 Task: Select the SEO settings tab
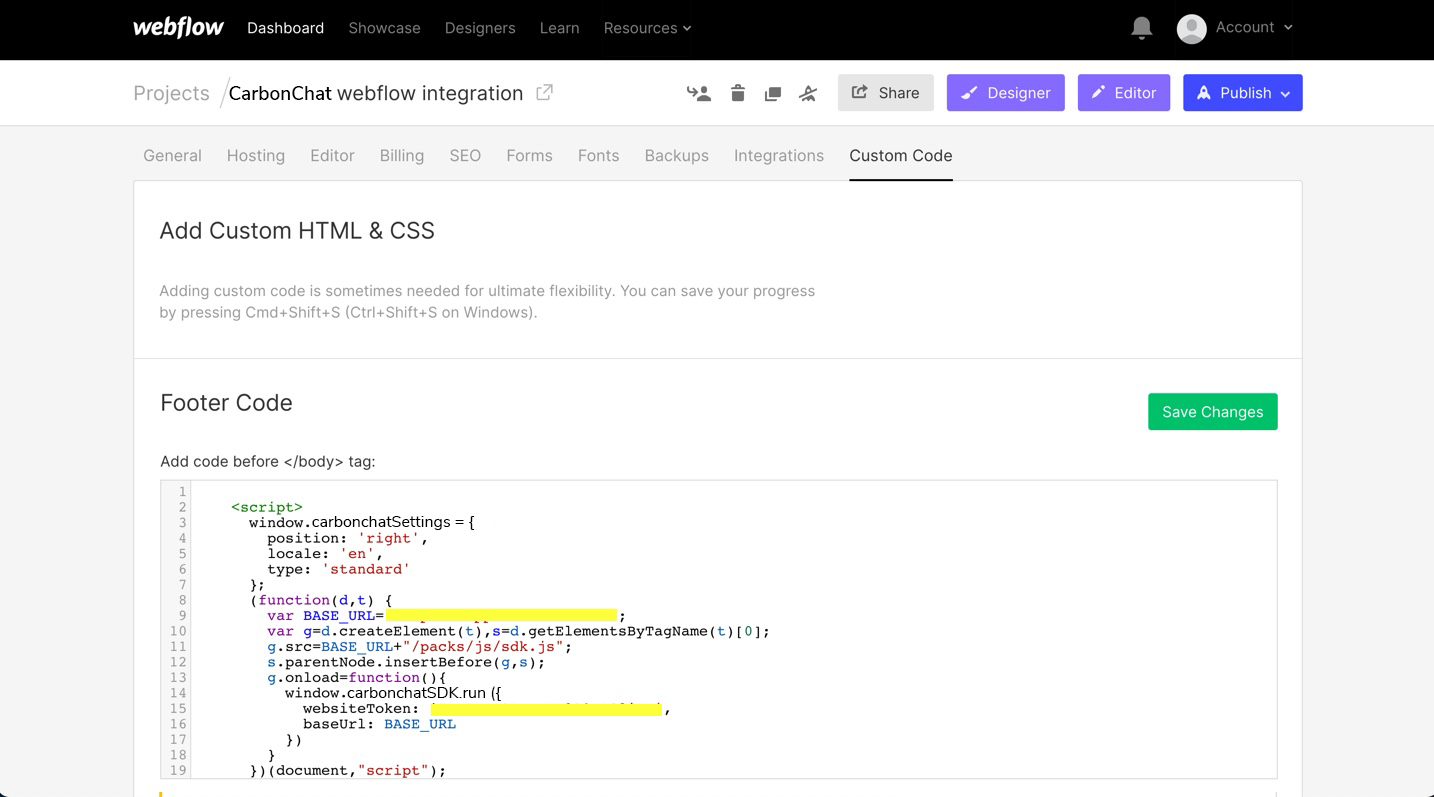[465, 156]
